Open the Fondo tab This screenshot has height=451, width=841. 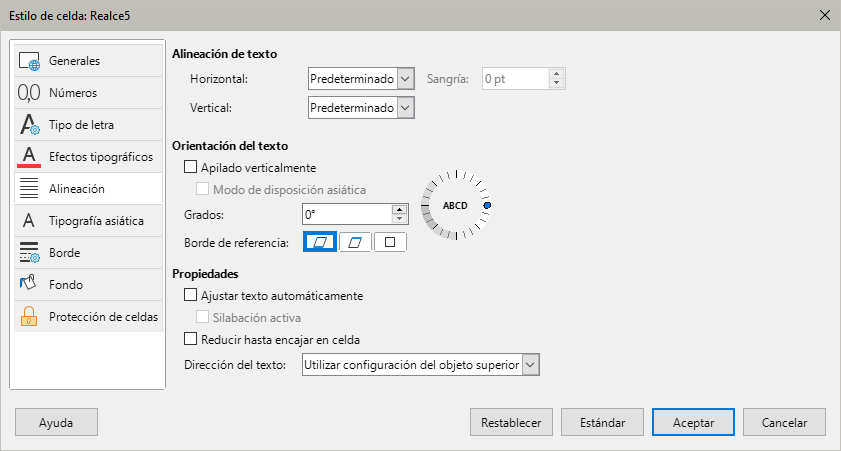click(88, 284)
